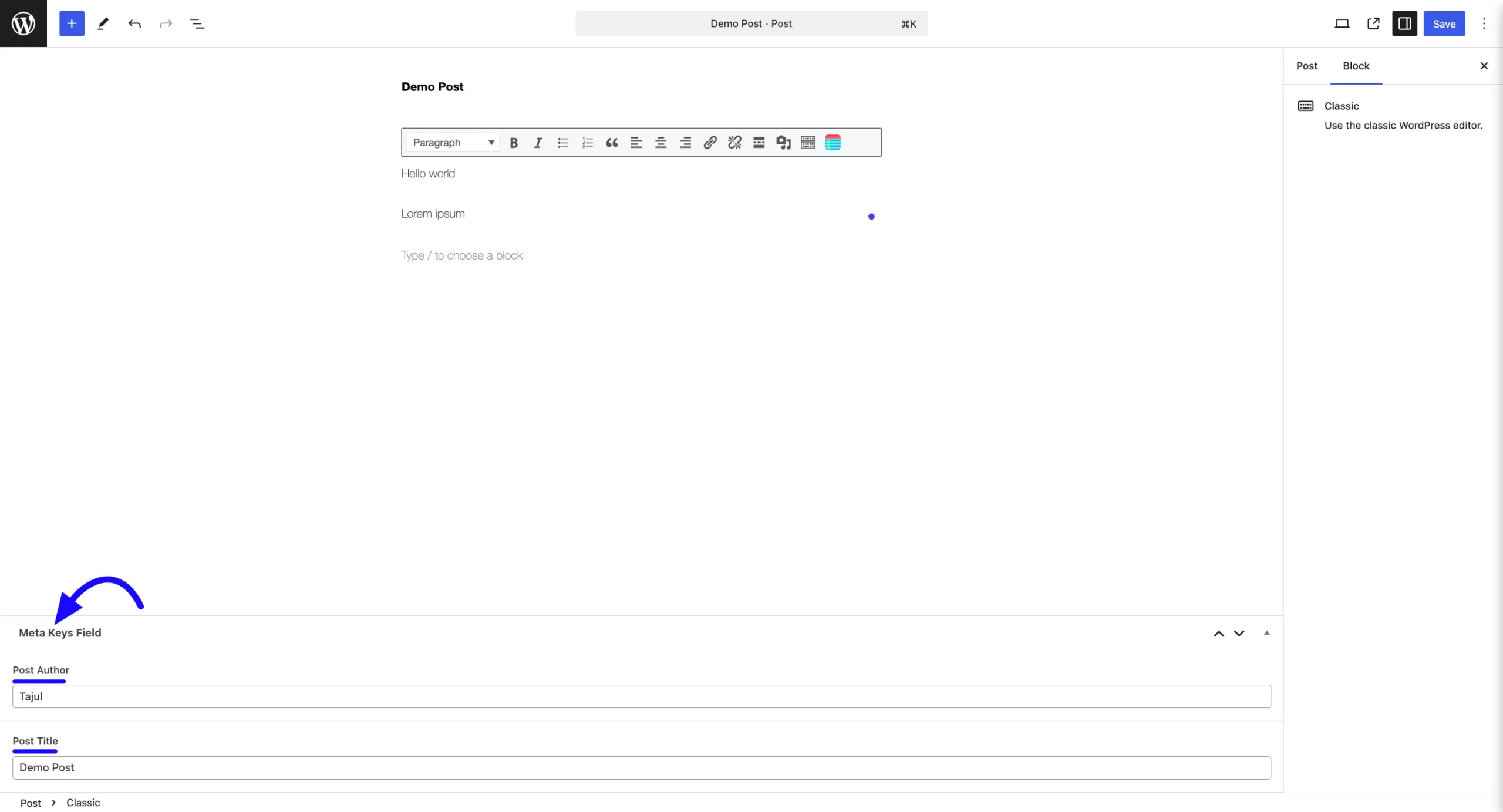
Task: Align text center
Action: coord(661,143)
